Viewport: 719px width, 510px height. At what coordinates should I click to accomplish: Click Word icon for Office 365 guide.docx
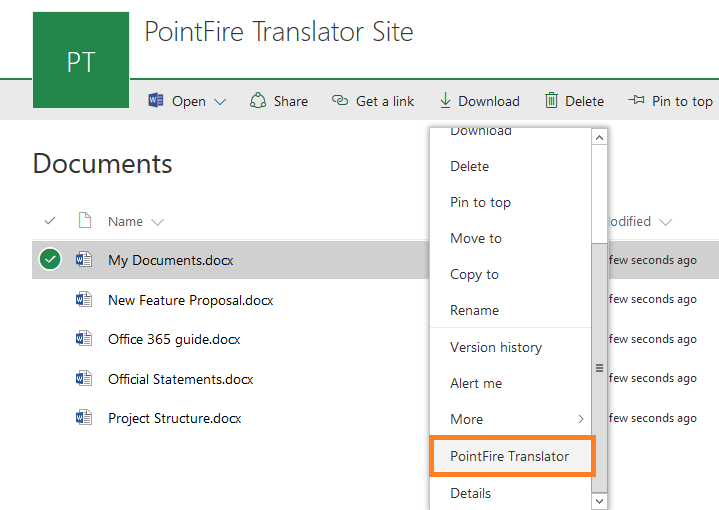point(84,339)
